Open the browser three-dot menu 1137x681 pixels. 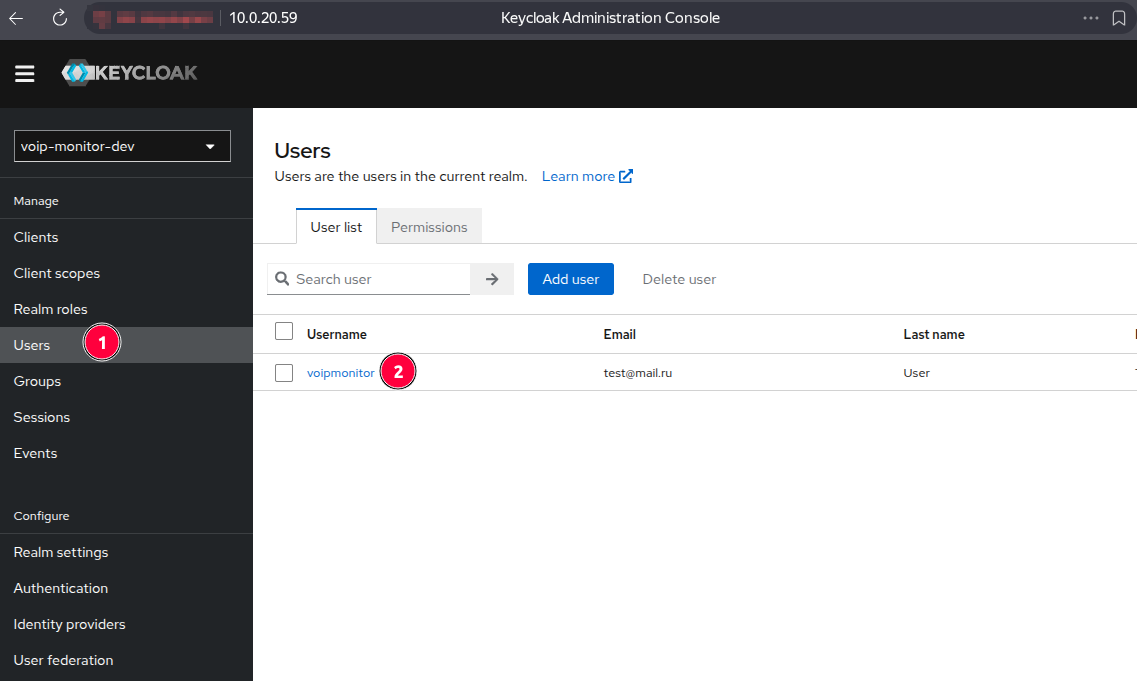click(1090, 18)
